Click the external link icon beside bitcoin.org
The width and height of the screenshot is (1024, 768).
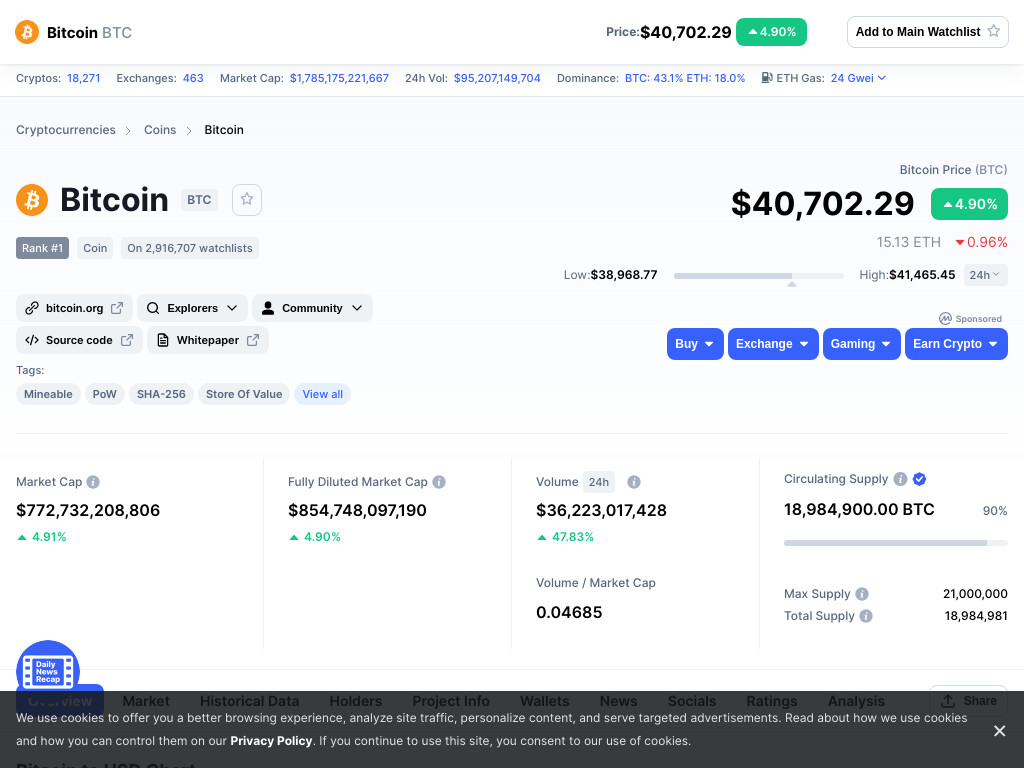(x=117, y=308)
